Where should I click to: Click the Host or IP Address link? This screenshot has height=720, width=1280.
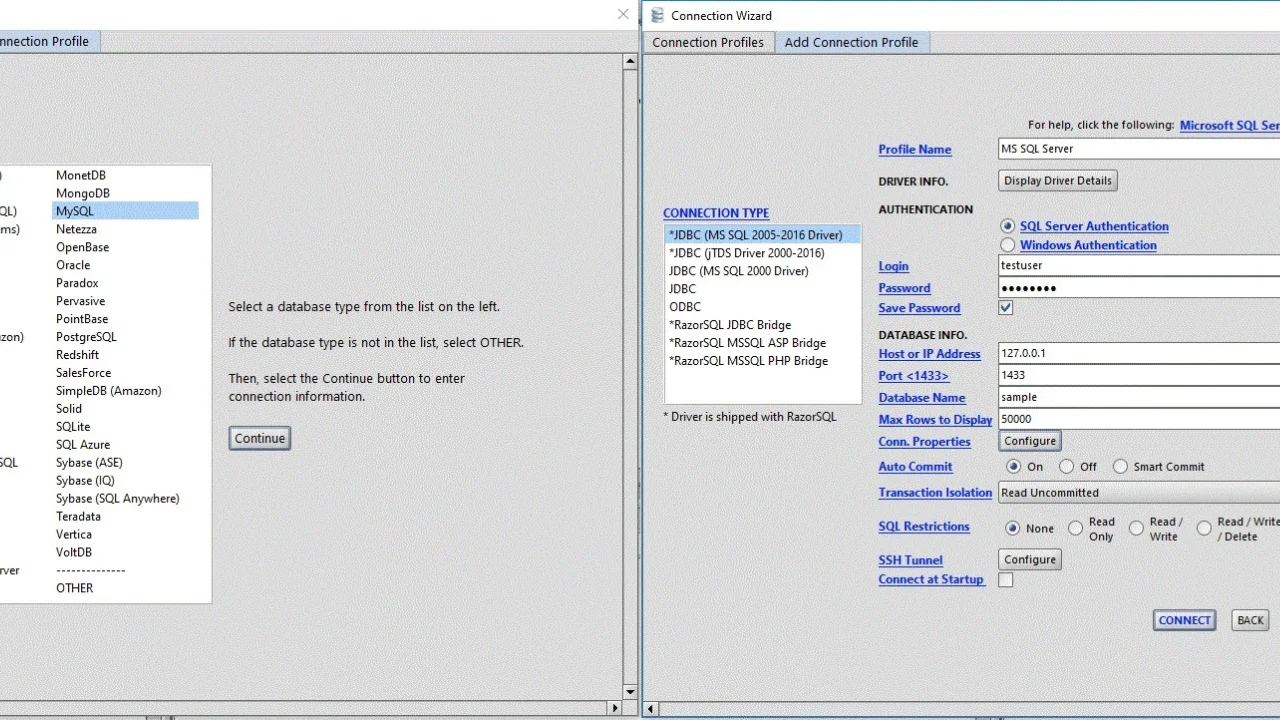(929, 354)
